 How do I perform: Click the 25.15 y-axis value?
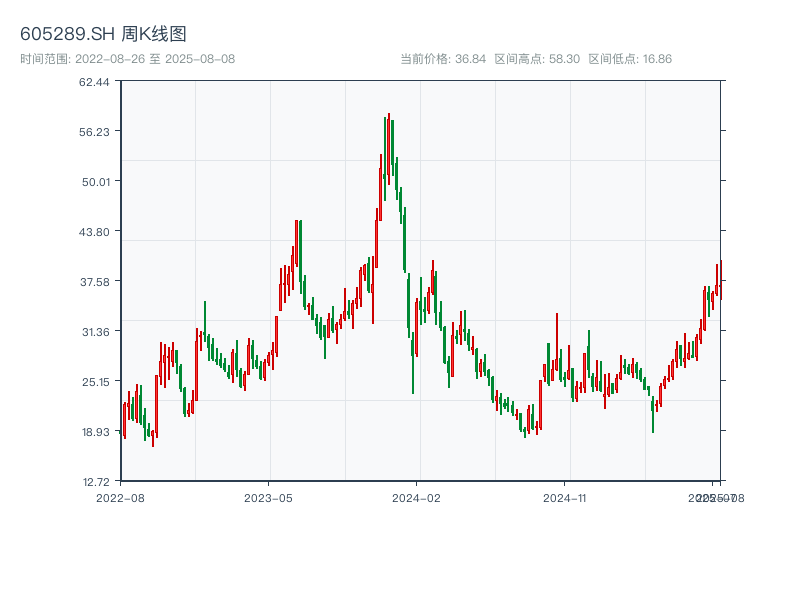click(94, 382)
